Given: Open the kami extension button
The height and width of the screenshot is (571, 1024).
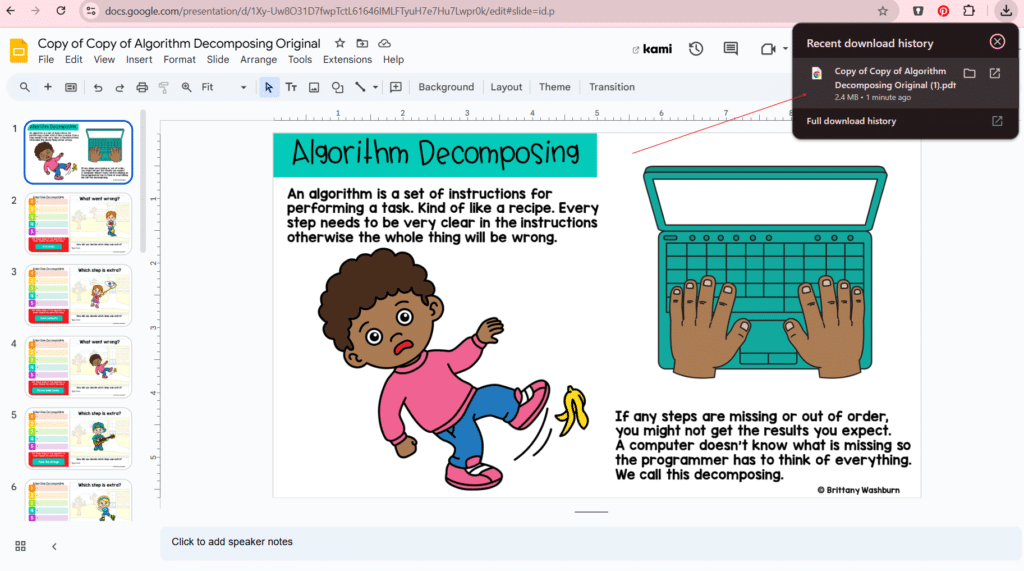Looking at the screenshot, I should coord(652,49).
